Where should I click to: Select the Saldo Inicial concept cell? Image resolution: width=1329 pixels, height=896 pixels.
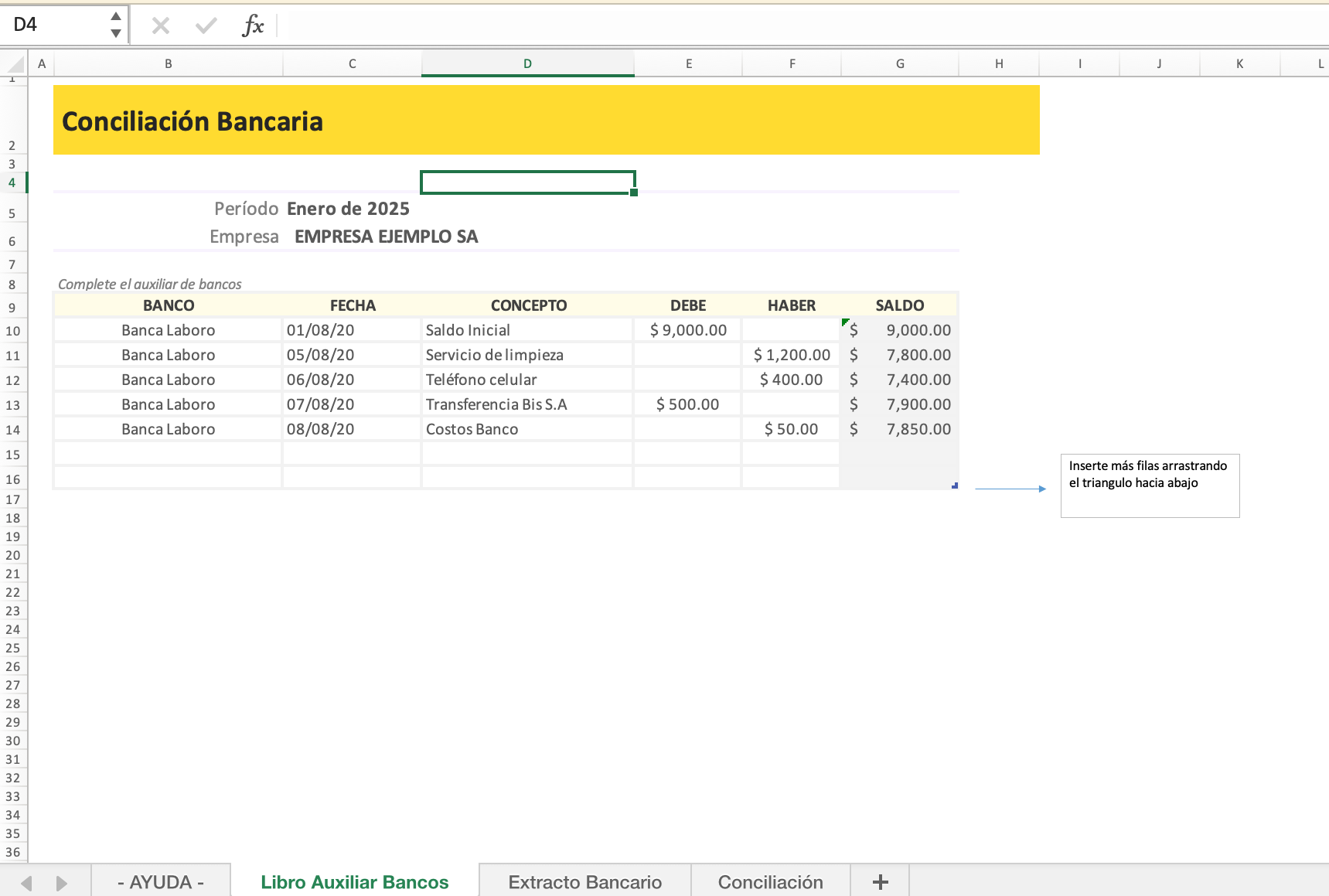(x=526, y=330)
